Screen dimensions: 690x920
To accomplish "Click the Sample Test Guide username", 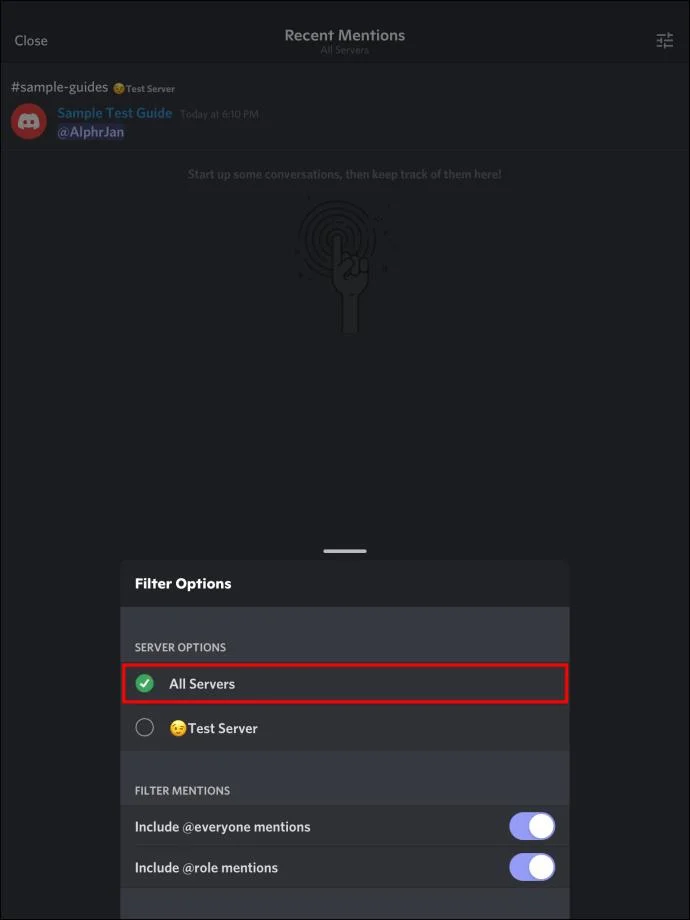I will click(115, 113).
